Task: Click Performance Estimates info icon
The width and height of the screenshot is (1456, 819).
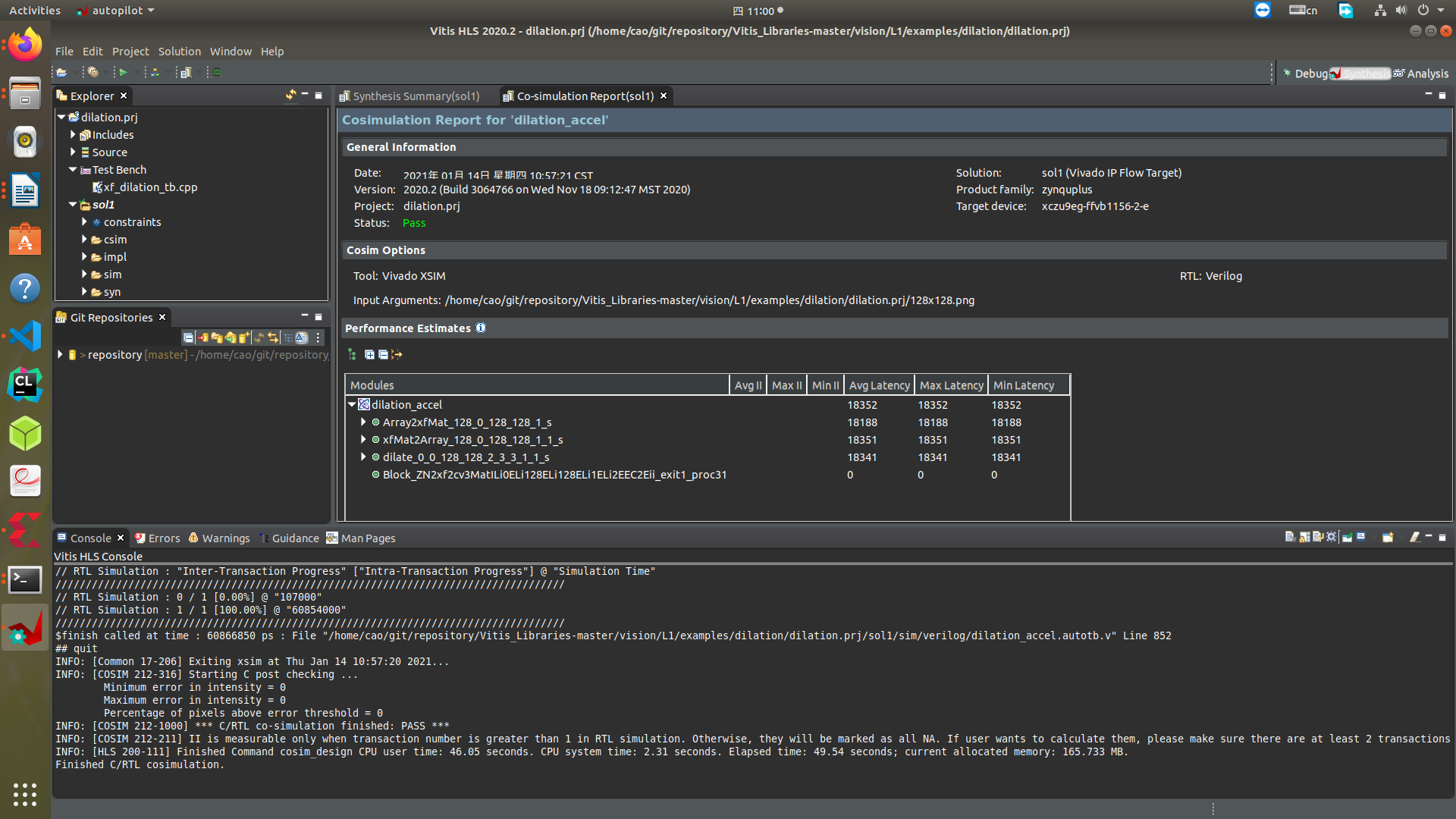Action: 481,328
